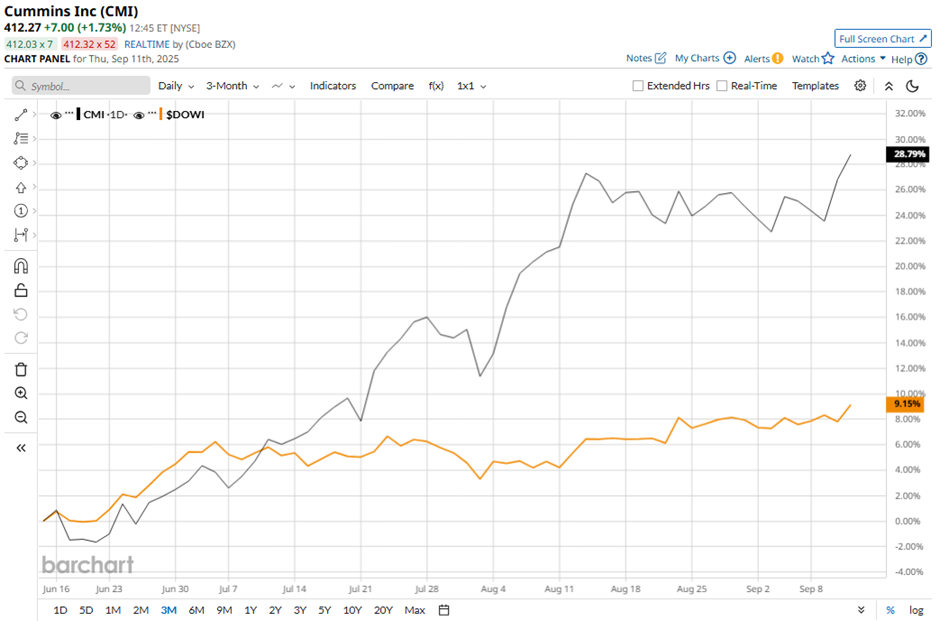Viewport: 940px width, 621px height.
Task: Open the Templates menu
Action: tap(815, 86)
